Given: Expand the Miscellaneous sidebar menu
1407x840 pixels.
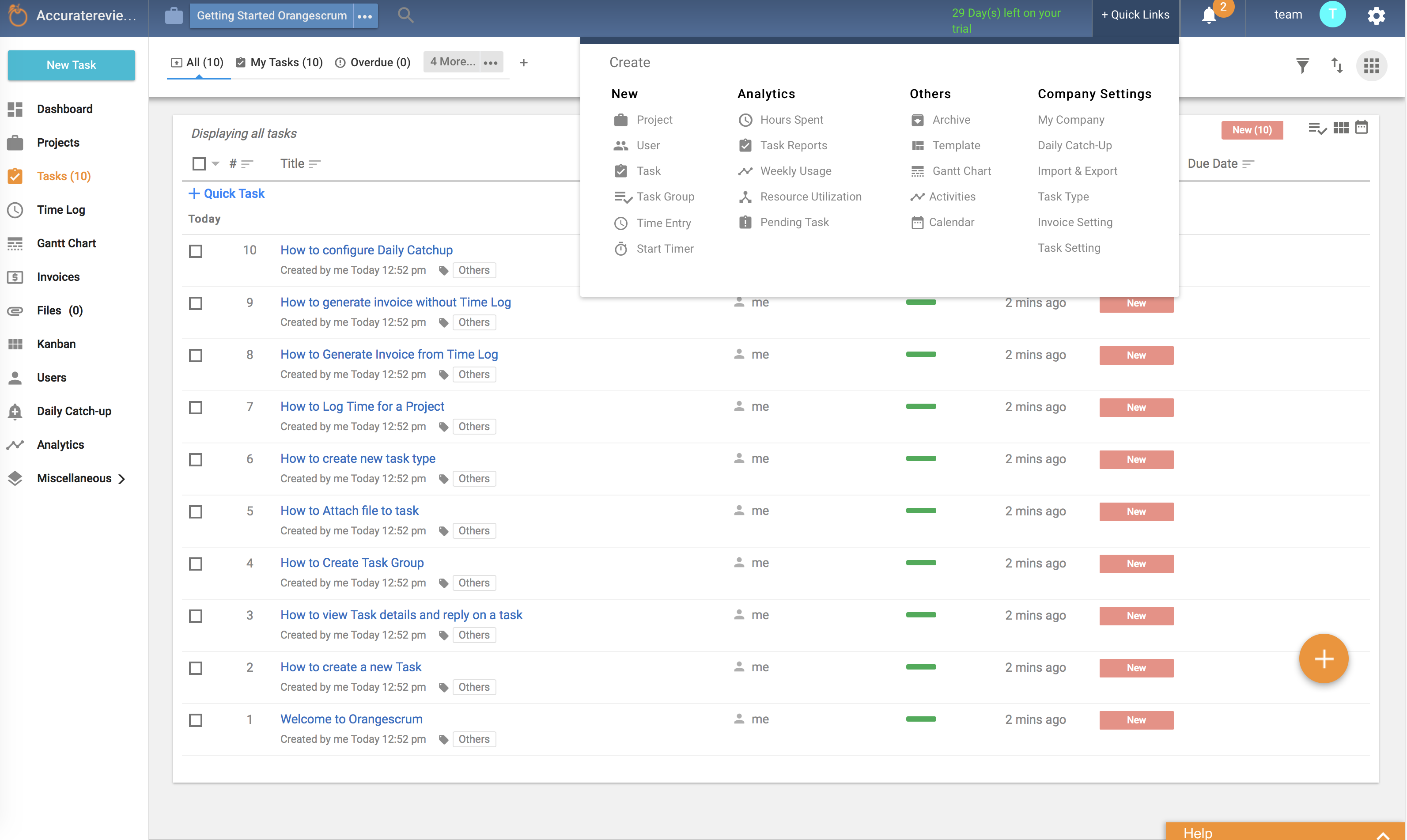Looking at the screenshot, I should pos(74,478).
